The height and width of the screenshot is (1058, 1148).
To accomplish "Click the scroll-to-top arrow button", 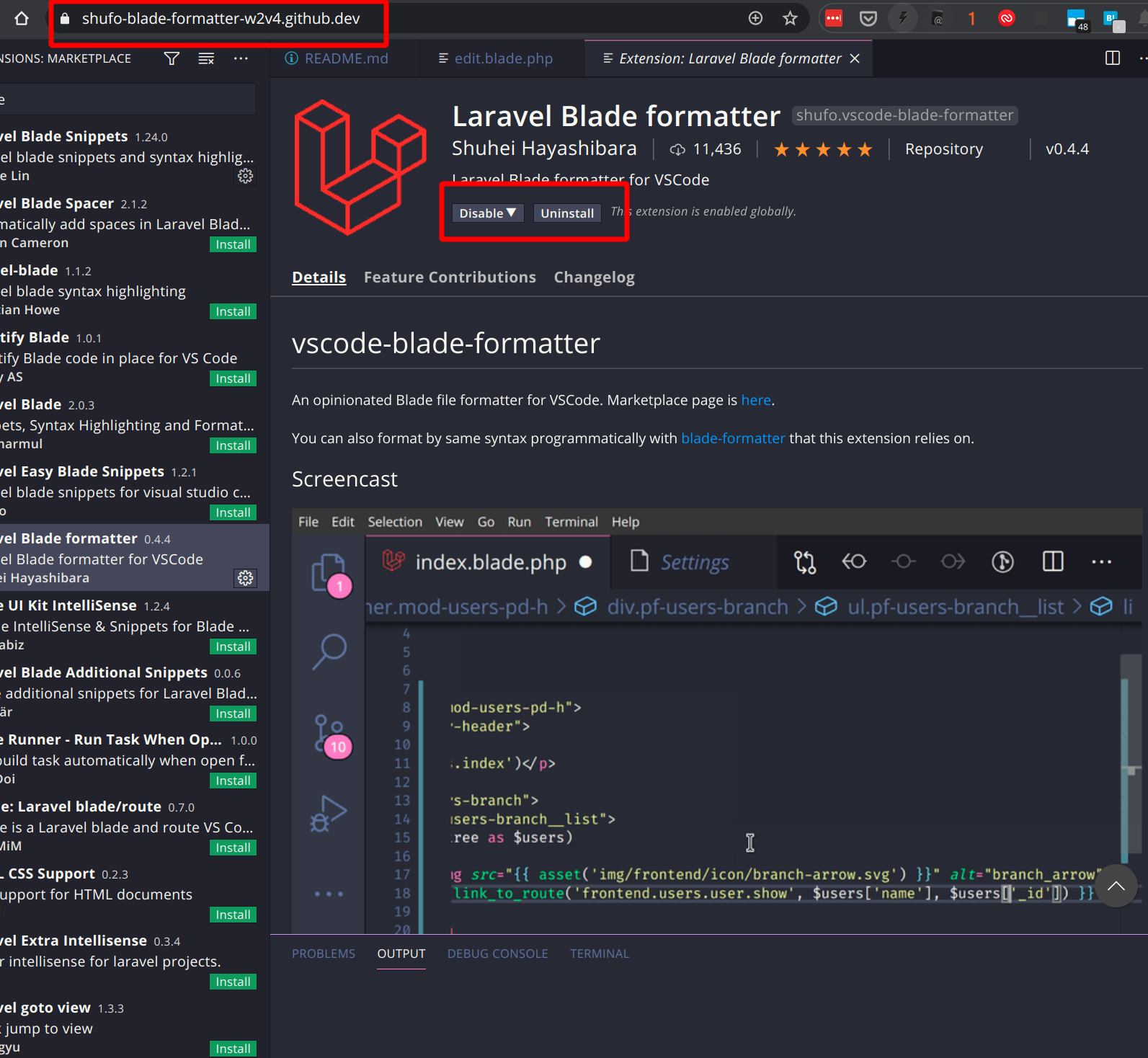I will point(1116,886).
